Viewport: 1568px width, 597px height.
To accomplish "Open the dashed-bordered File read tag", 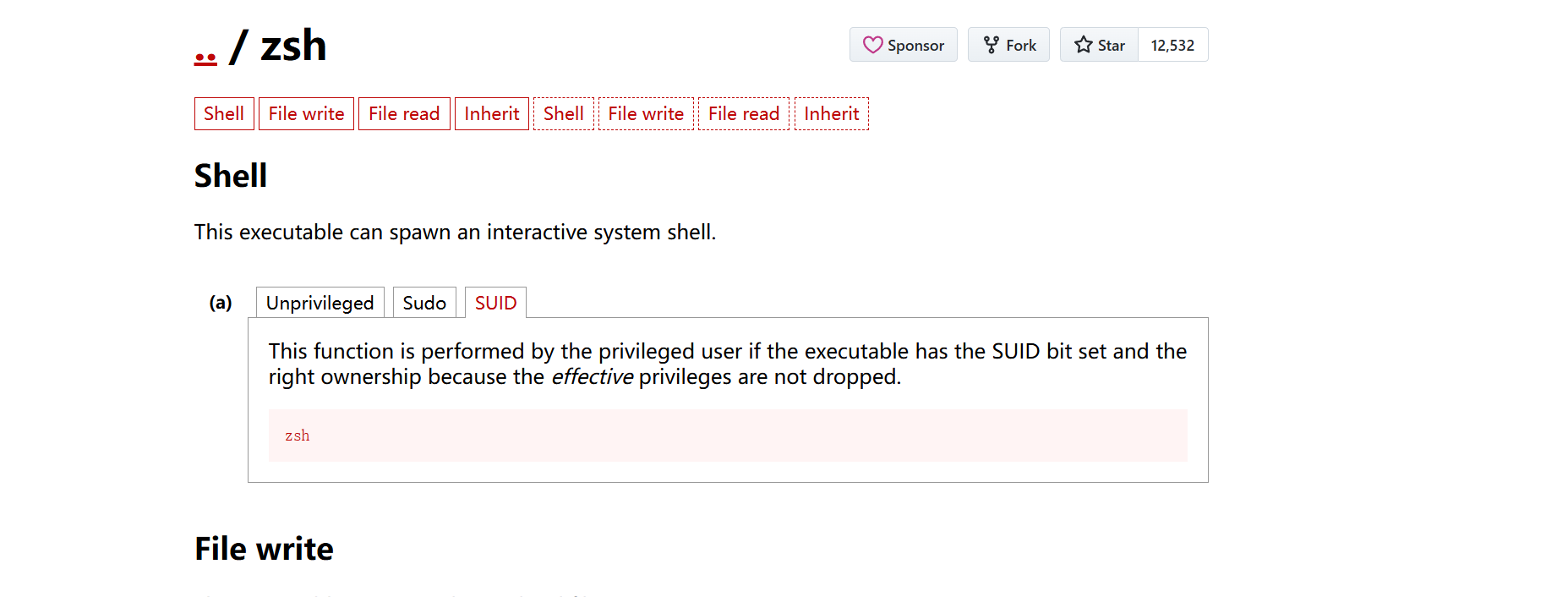I will pos(744,114).
